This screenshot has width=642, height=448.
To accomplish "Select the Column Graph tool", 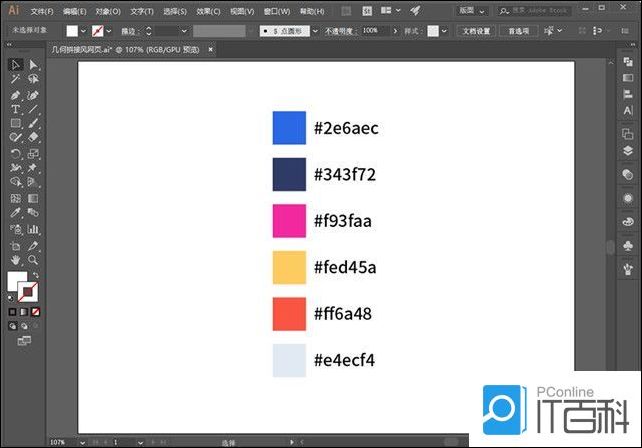I will tap(33, 229).
